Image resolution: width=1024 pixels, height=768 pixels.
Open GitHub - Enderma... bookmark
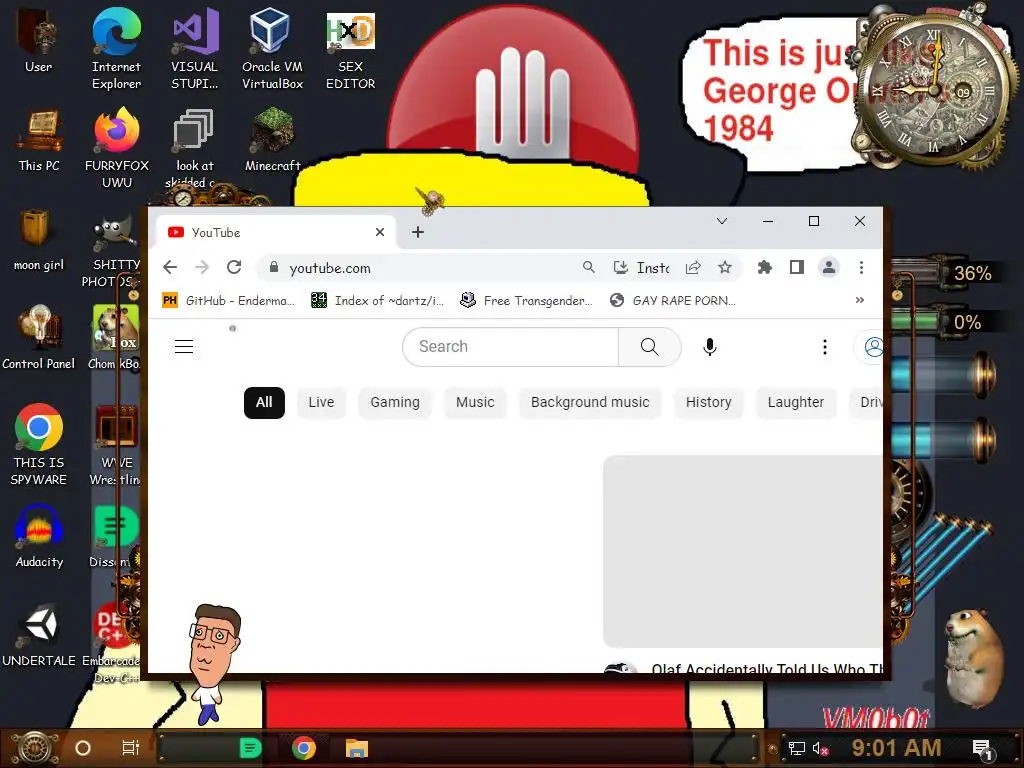point(228,300)
